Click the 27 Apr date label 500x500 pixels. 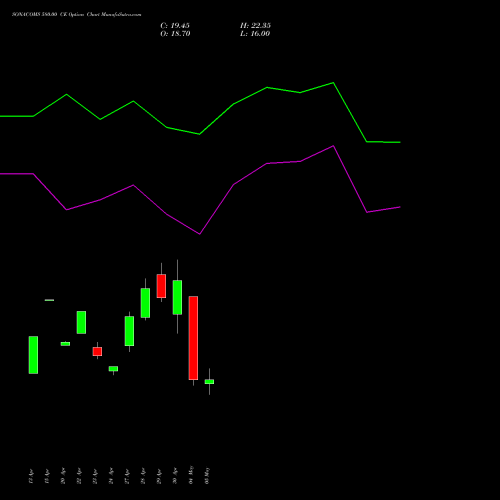pos(127,476)
